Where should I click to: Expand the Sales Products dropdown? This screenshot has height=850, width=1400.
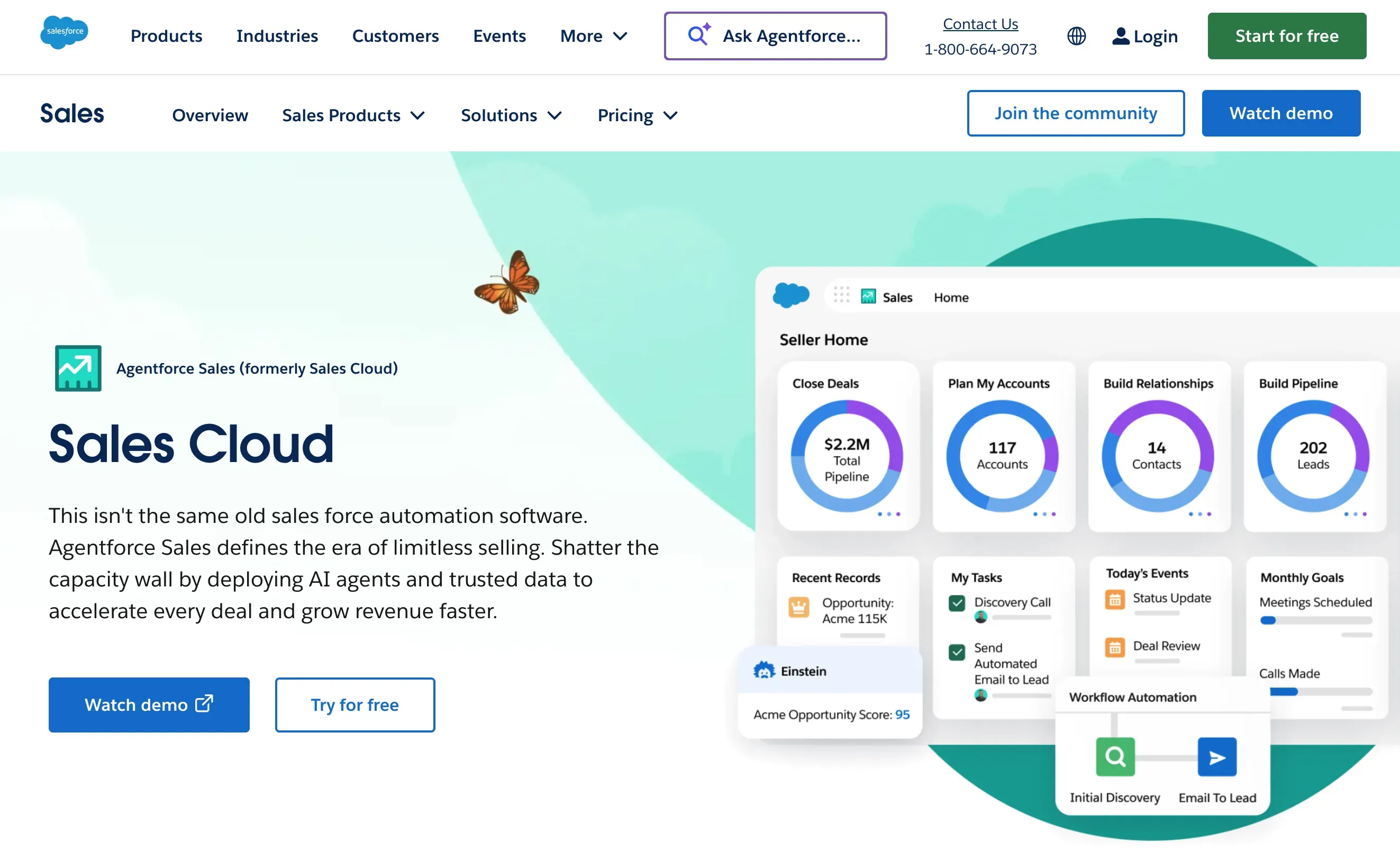coord(353,115)
